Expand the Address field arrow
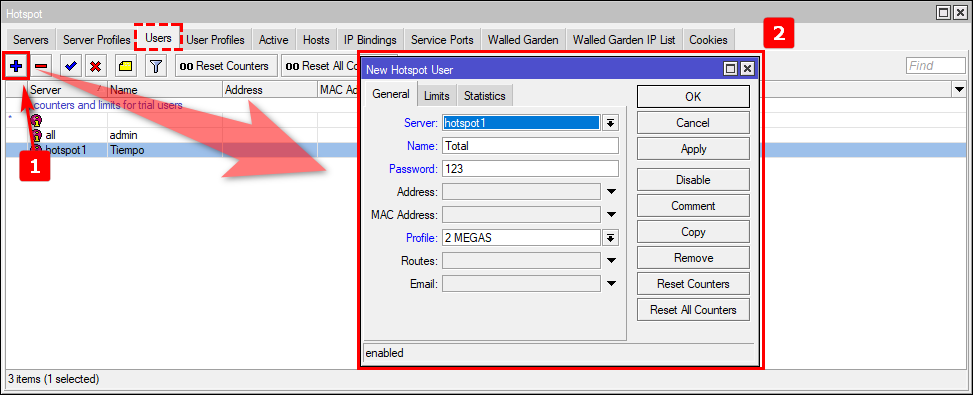This screenshot has height=395, width=973. pyautogui.click(x=611, y=192)
